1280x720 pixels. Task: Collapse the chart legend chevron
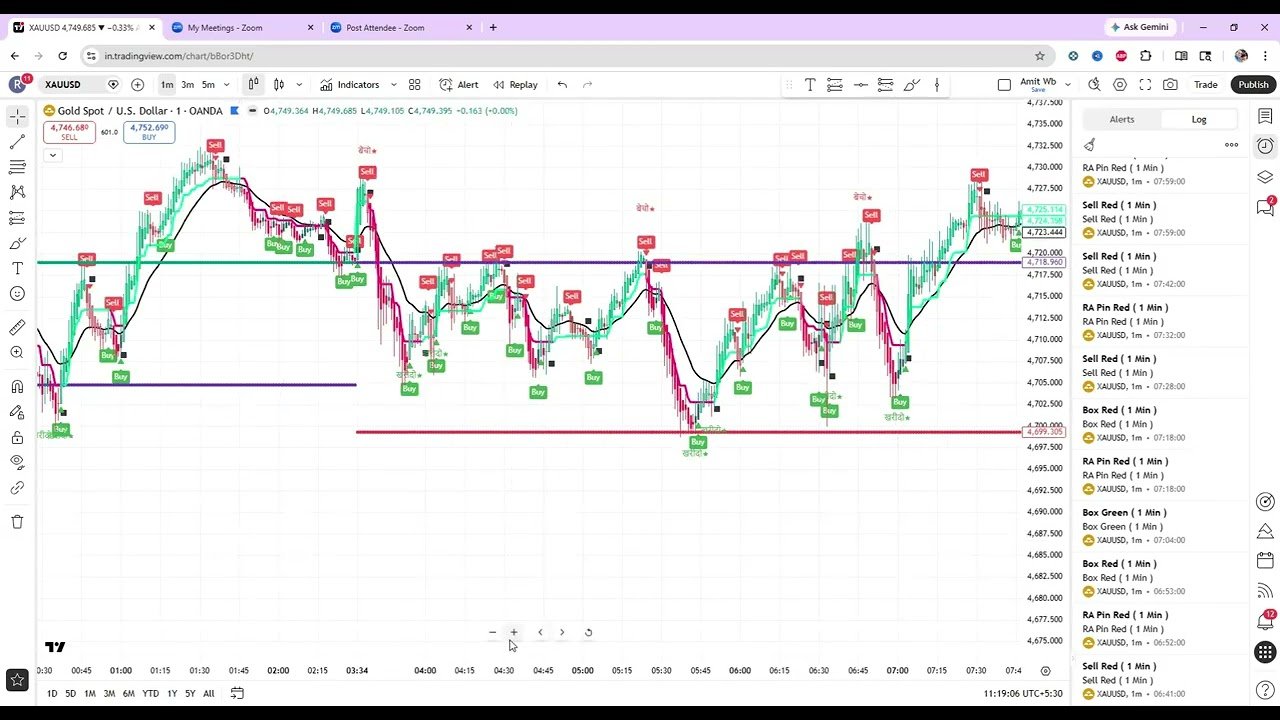[x=52, y=155]
